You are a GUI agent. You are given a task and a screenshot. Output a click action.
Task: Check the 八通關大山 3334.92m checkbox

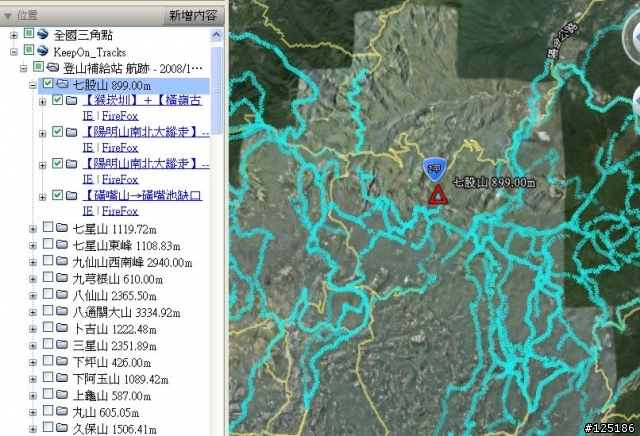[48, 310]
